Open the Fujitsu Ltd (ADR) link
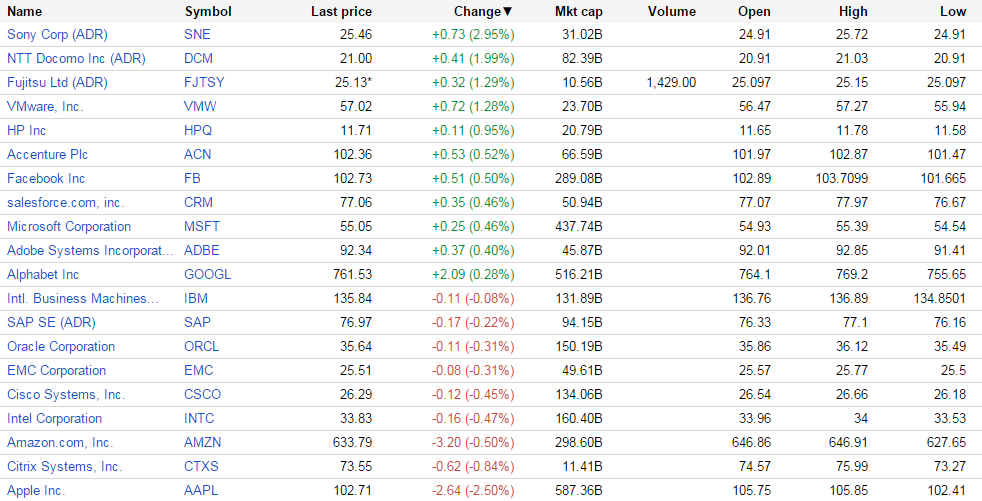Viewport: 982px width, 501px height. pos(57,82)
